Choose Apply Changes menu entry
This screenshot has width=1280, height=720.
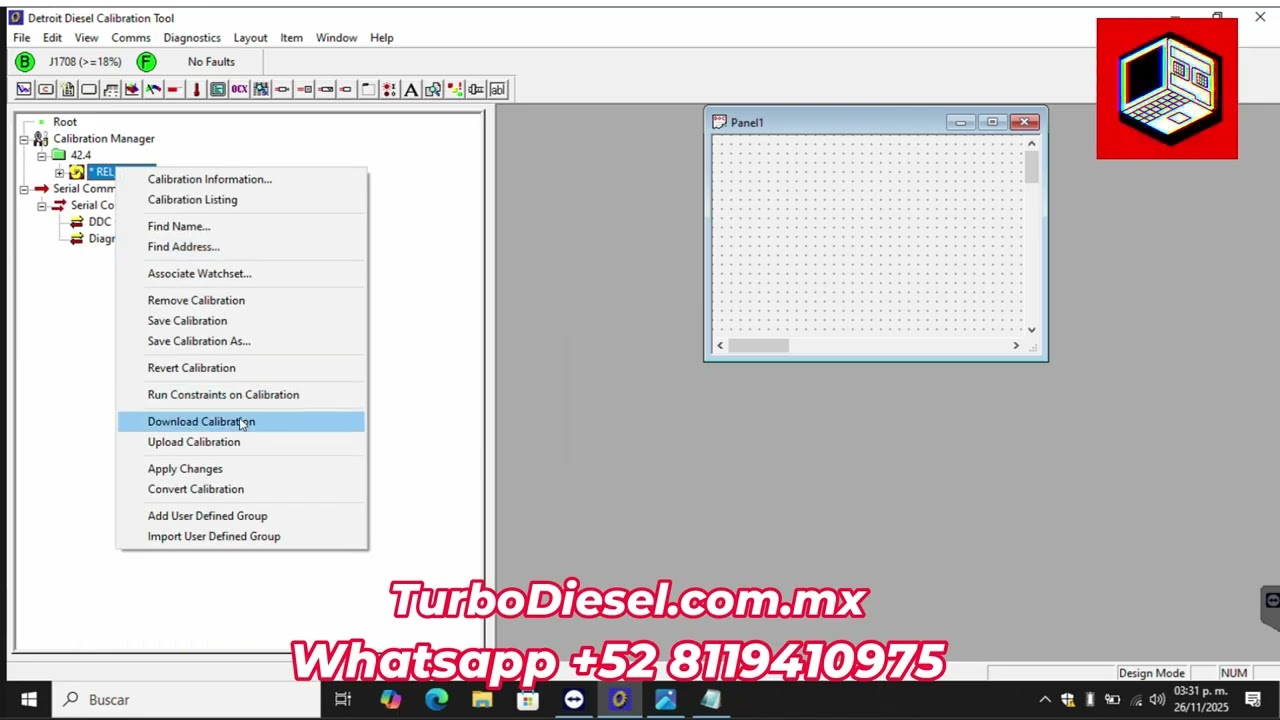point(241,469)
